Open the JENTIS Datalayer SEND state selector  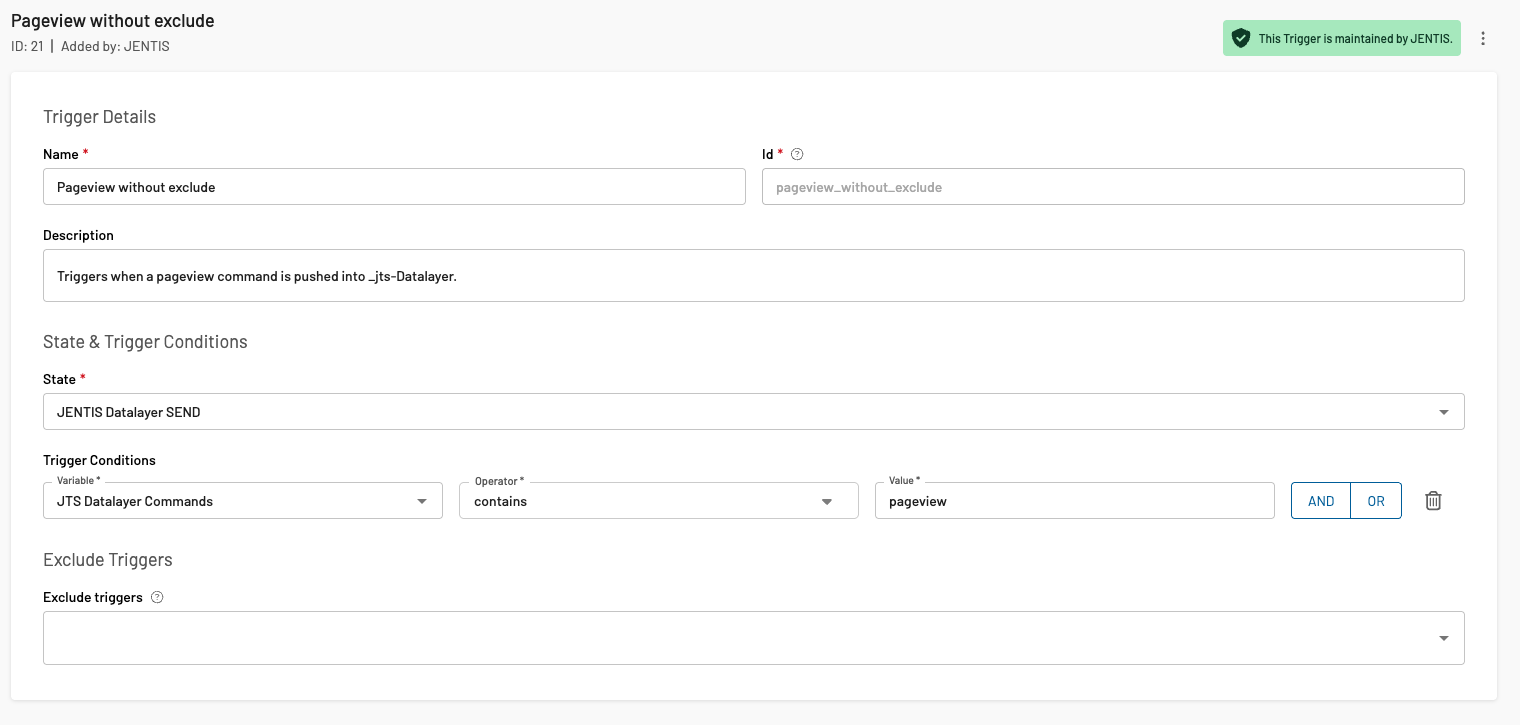(740, 412)
